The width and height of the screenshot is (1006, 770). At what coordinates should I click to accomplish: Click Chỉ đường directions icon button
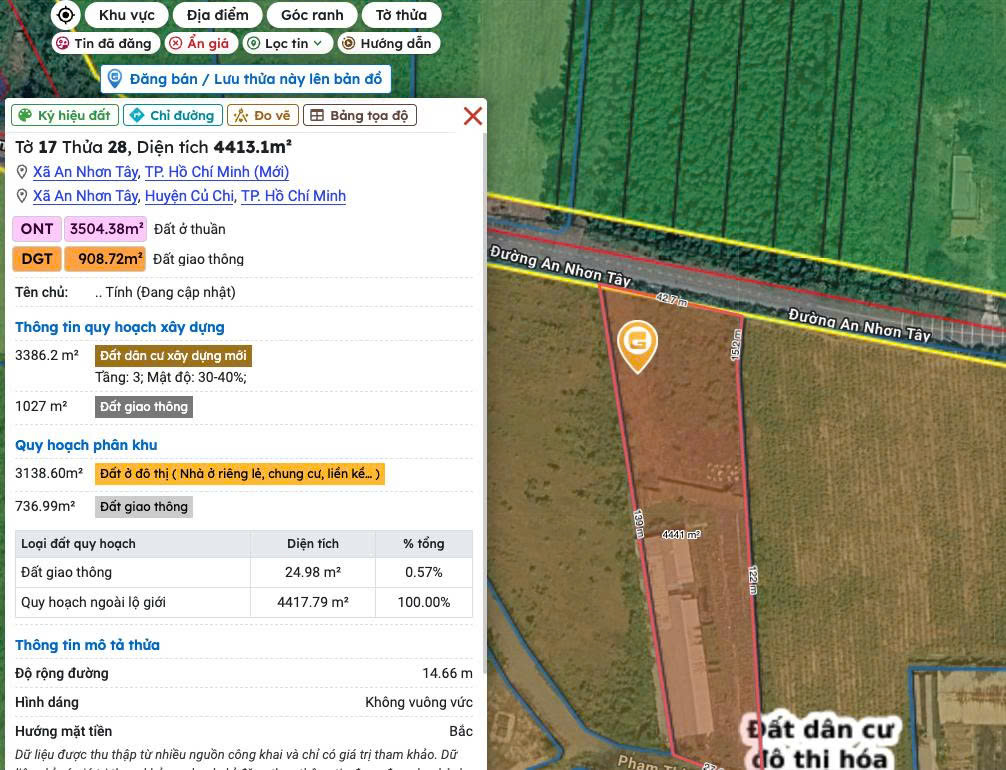pyautogui.click(x=173, y=116)
